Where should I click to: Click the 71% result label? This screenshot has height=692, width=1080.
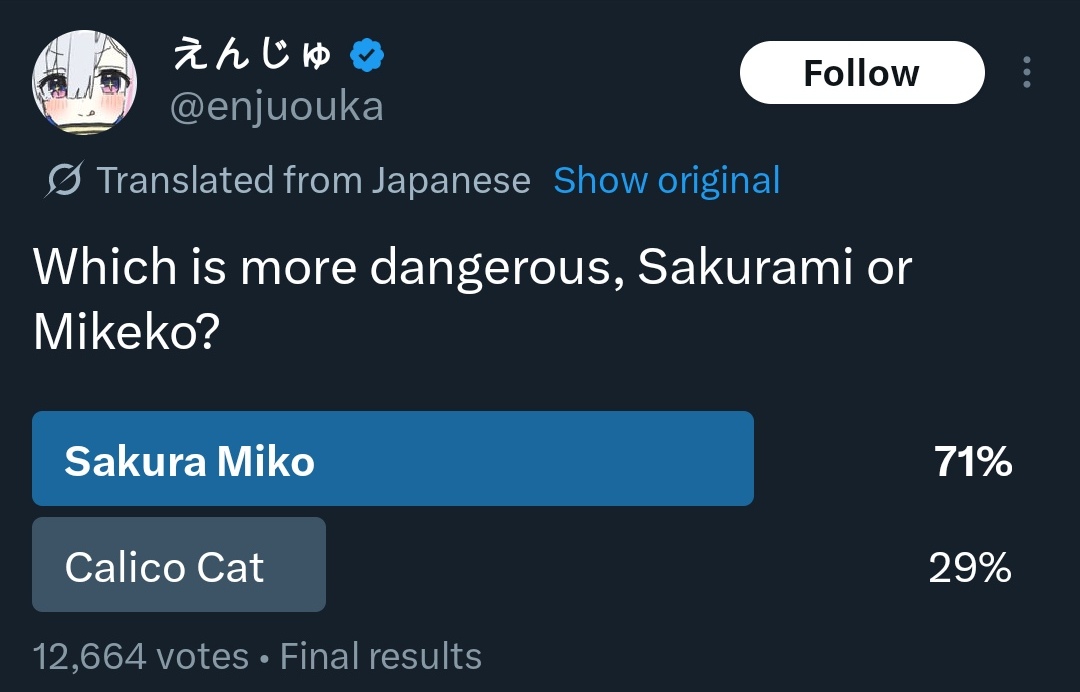click(x=973, y=461)
